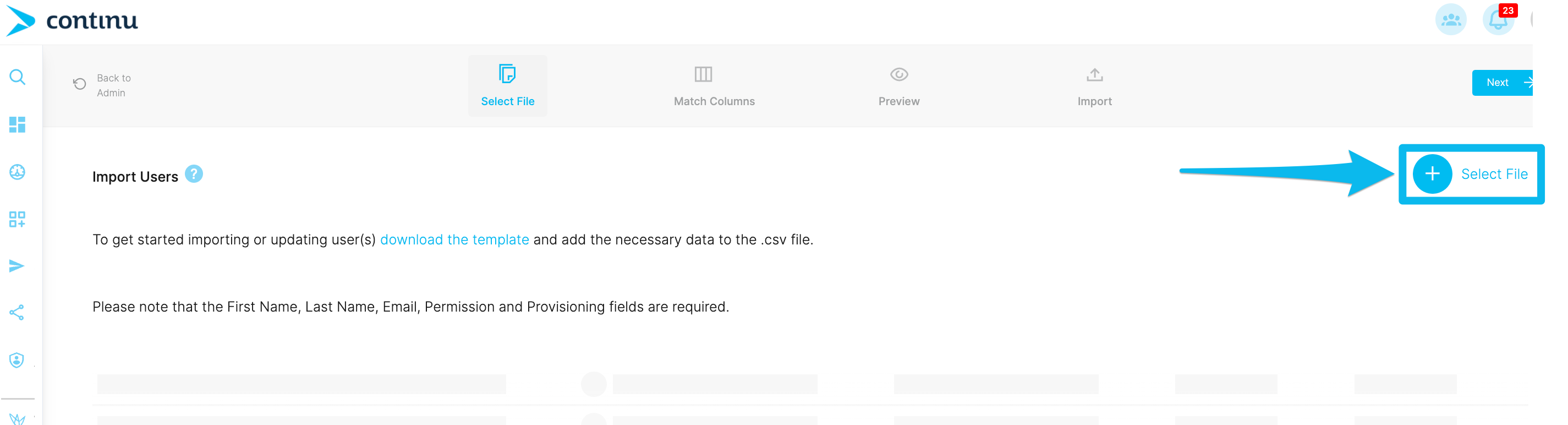The image size is (1568, 425).
Task: Click the paper plane send icon
Action: (x=17, y=266)
